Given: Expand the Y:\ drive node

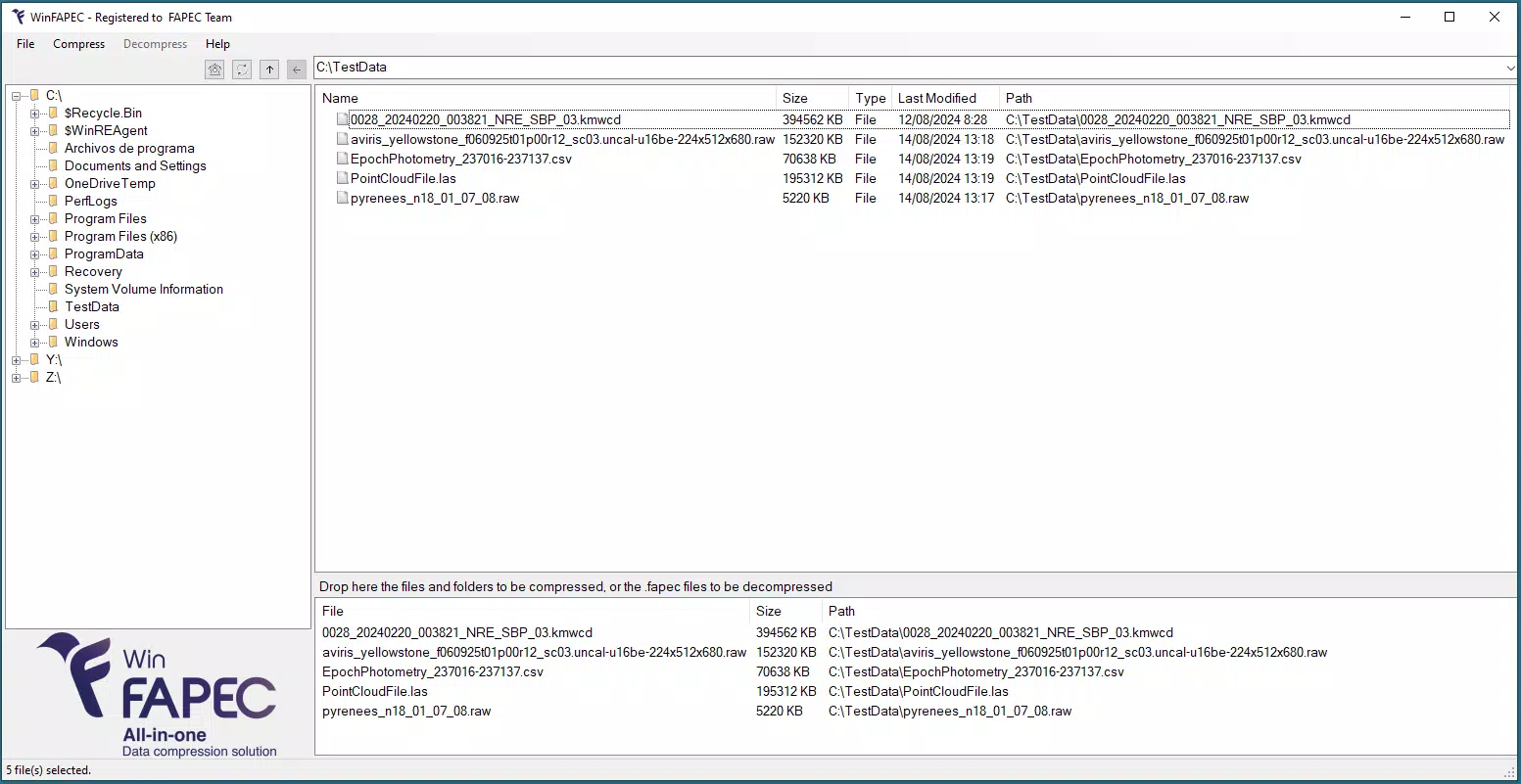Looking at the screenshot, I should pos(17,360).
